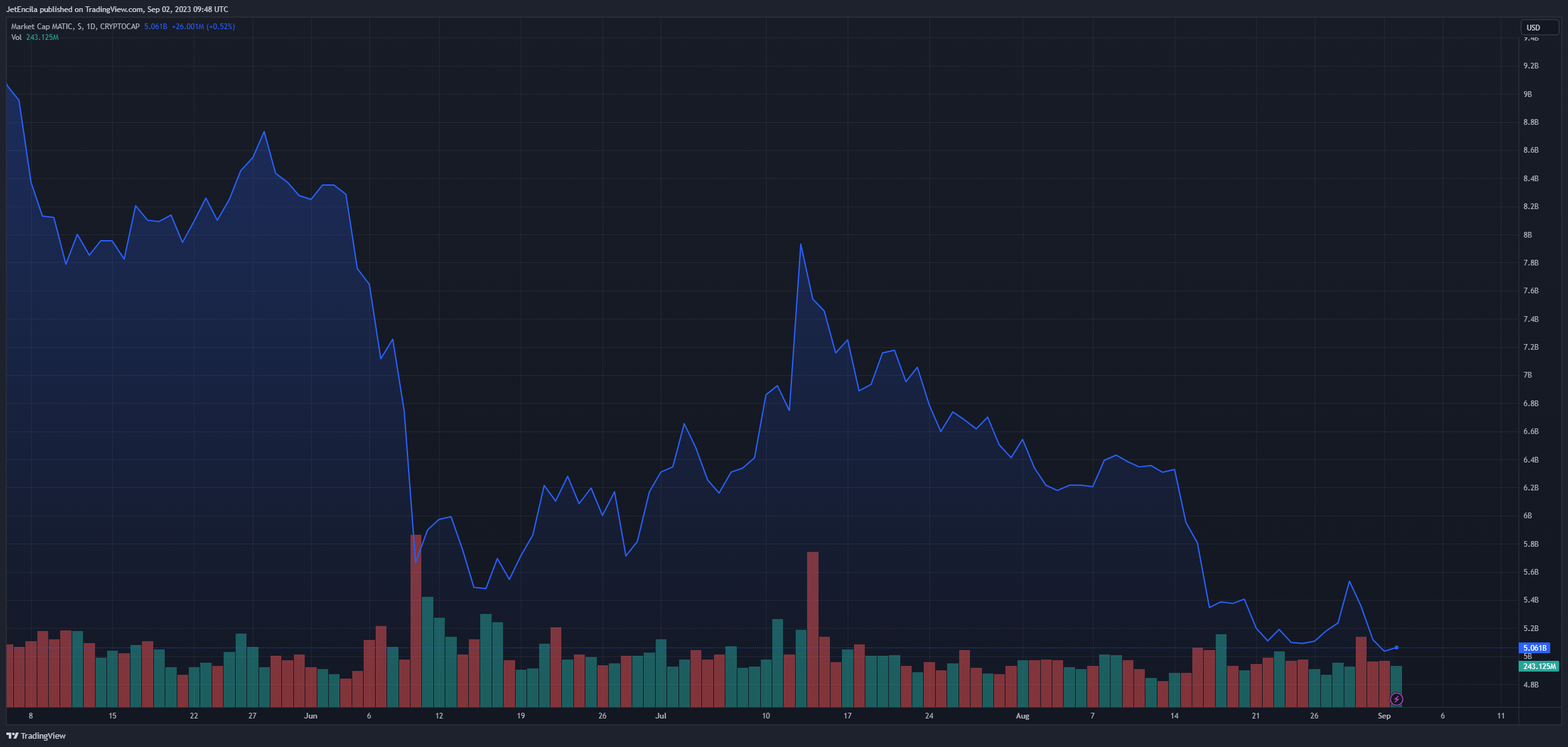Click the Sep label on the time axis
This screenshot has height=747, width=1568.
[x=1384, y=716]
